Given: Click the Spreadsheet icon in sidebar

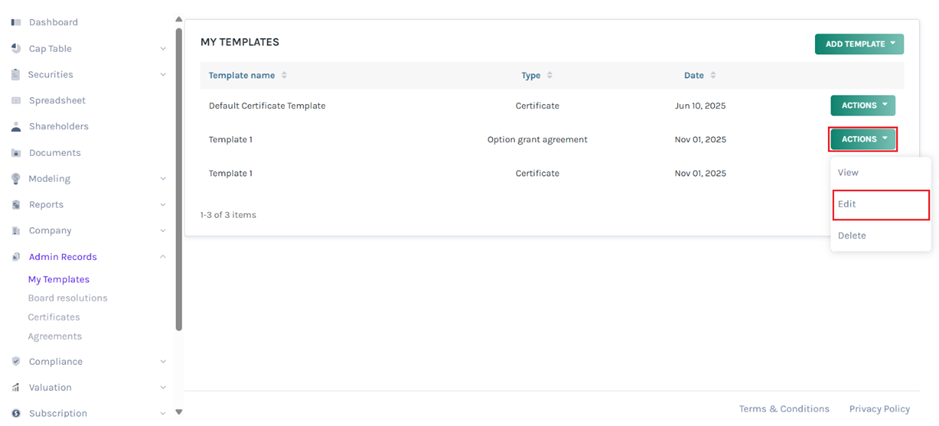Looking at the screenshot, I should 16,101.
